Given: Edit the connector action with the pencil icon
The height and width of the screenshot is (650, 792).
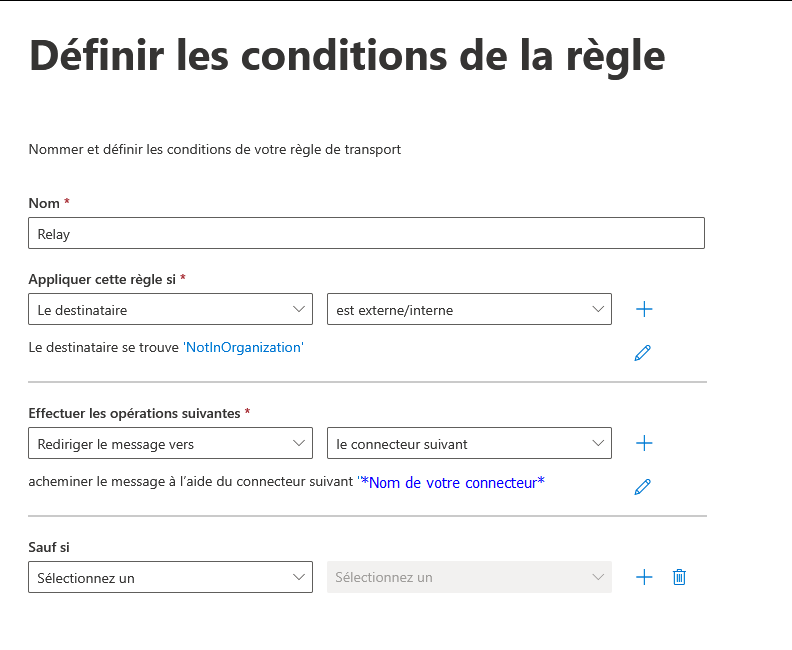Looking at the screenshot, I should (x=642, y=487).
